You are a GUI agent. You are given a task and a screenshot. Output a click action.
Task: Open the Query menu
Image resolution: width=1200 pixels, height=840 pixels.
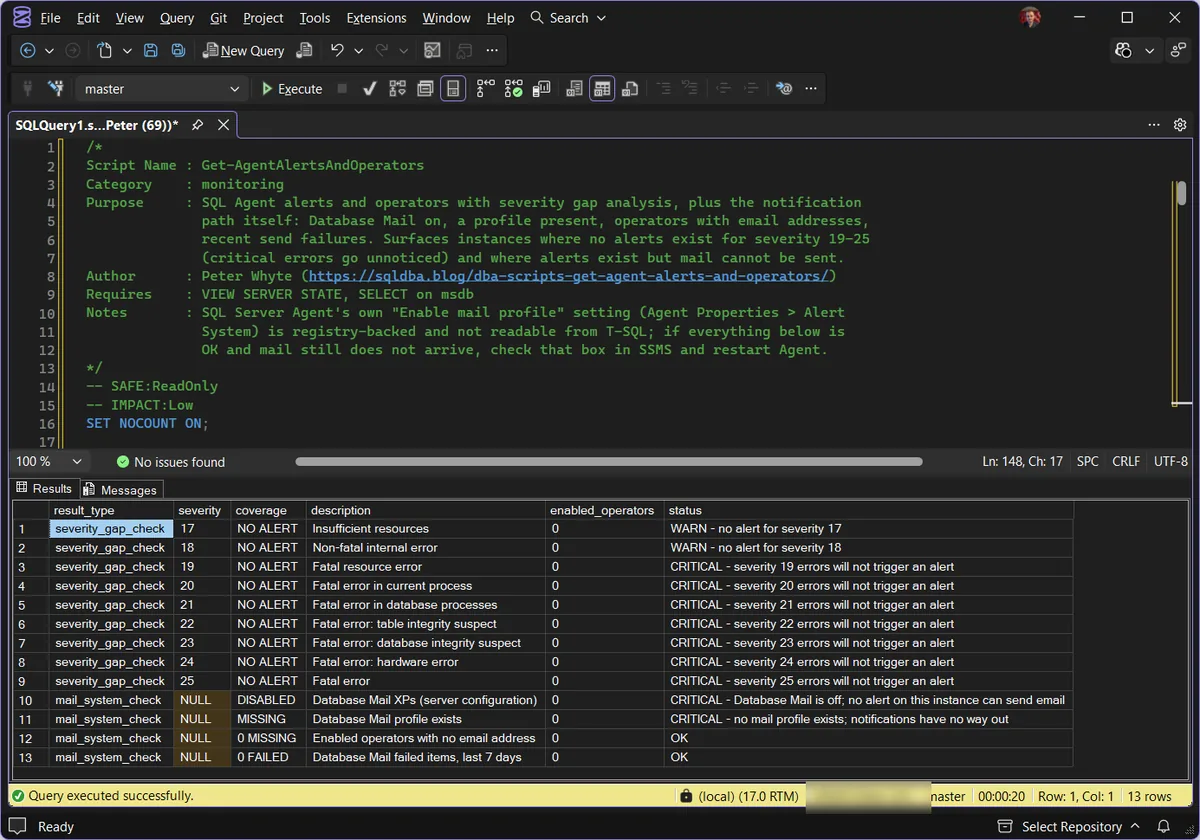tap(177, 18)
